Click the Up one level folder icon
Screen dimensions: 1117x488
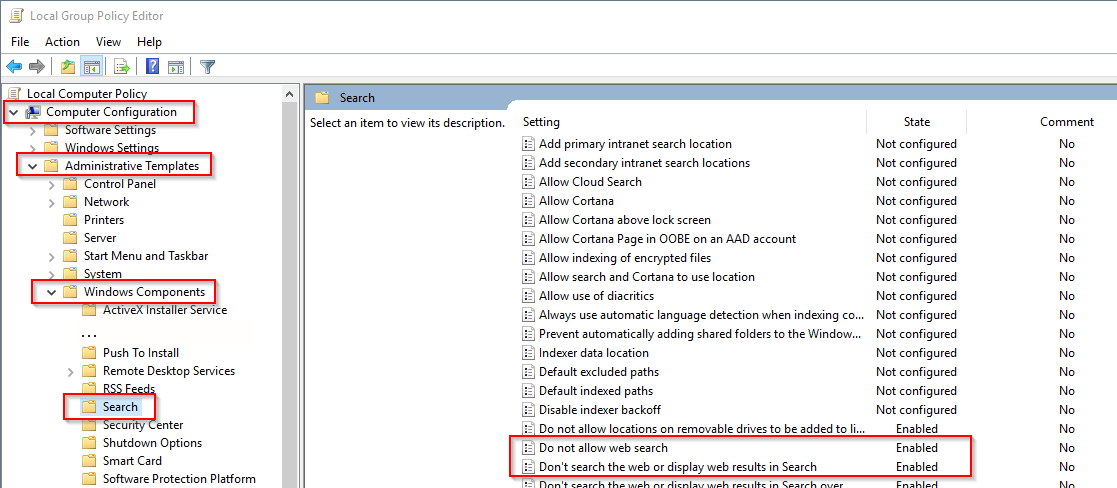pyautogui.click(x=68, y=67)
